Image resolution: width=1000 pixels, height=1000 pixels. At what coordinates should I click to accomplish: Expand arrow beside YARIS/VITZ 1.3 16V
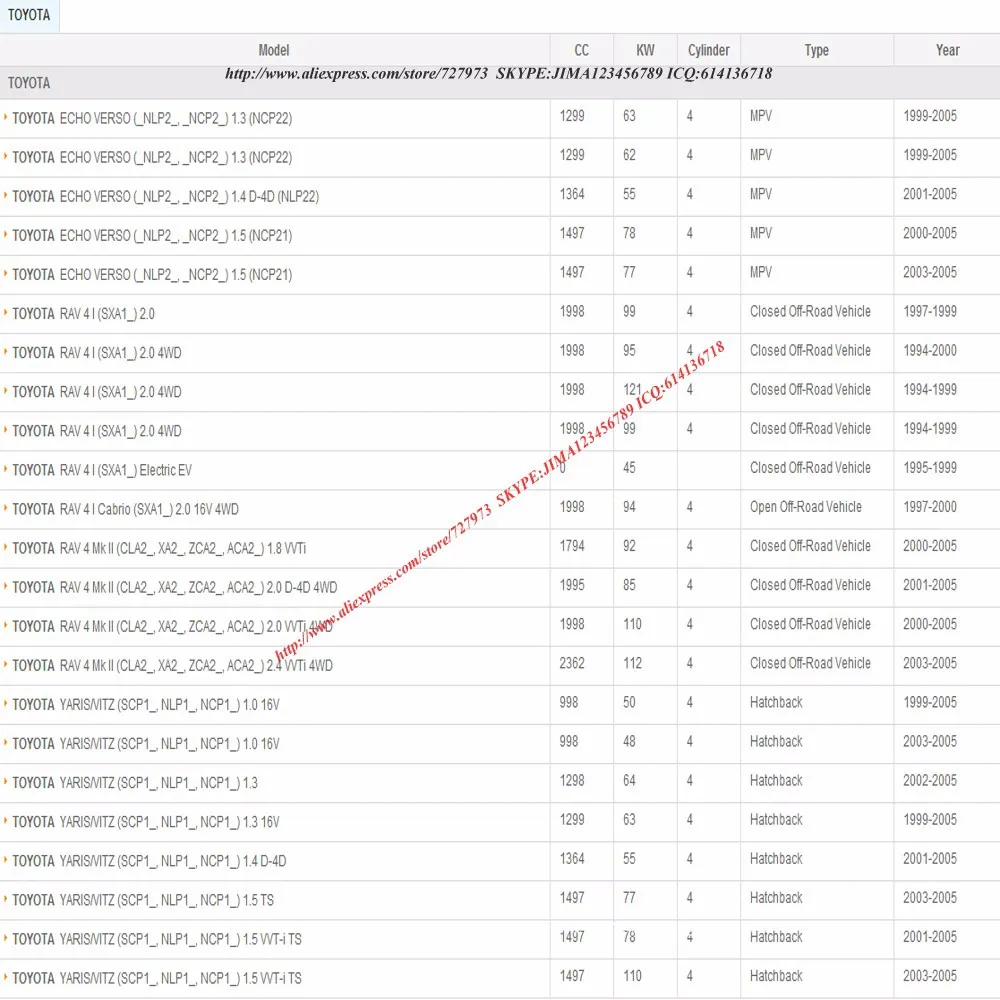(6, 820)
